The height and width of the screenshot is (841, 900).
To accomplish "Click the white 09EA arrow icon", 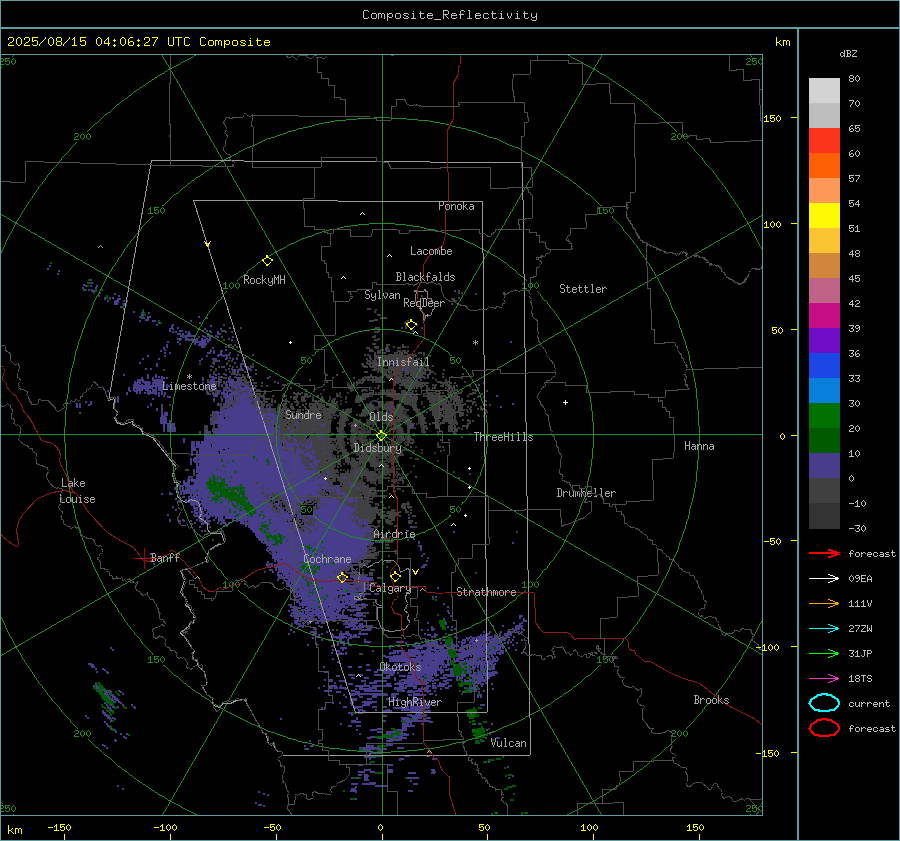I will (824, 579).
